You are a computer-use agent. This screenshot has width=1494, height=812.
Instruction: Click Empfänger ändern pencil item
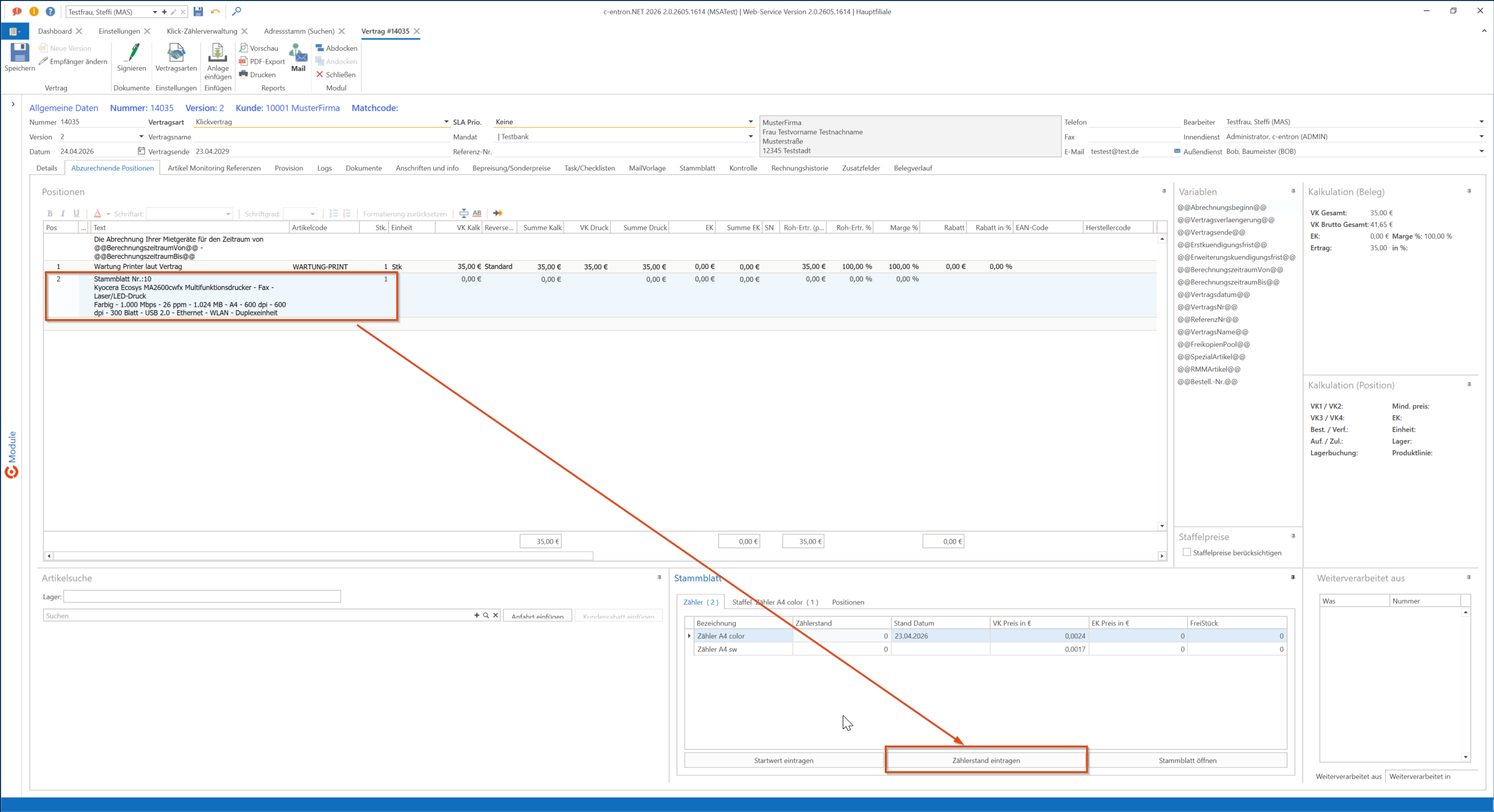point(74,62)
